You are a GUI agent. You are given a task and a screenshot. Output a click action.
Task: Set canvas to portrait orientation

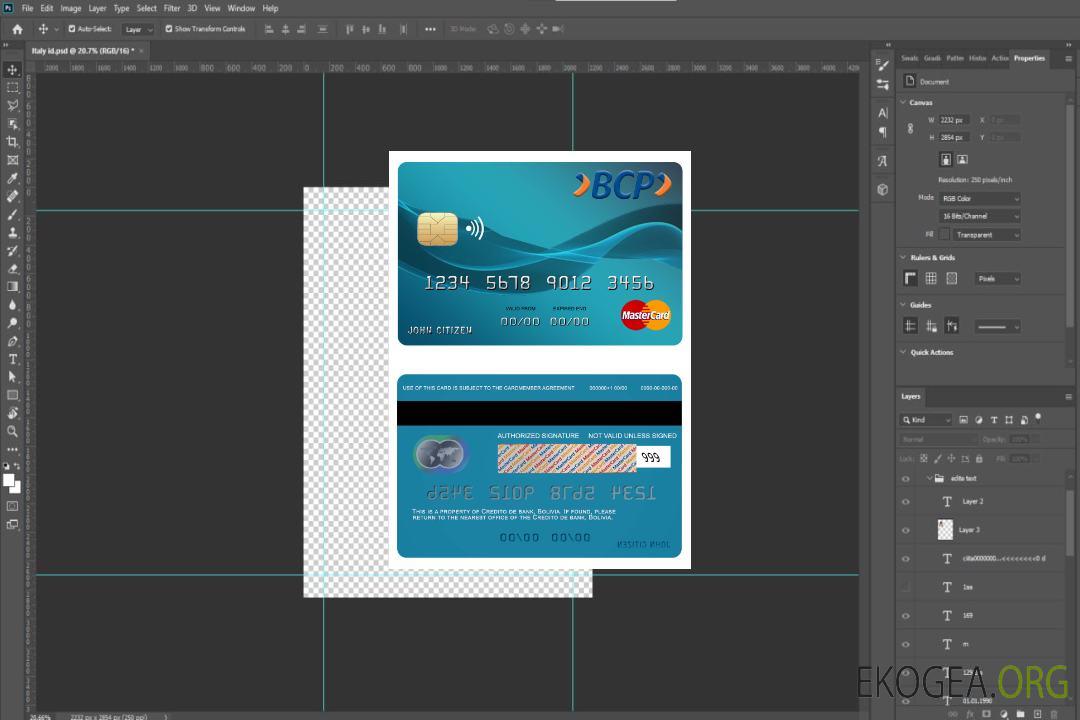[946, 160]
